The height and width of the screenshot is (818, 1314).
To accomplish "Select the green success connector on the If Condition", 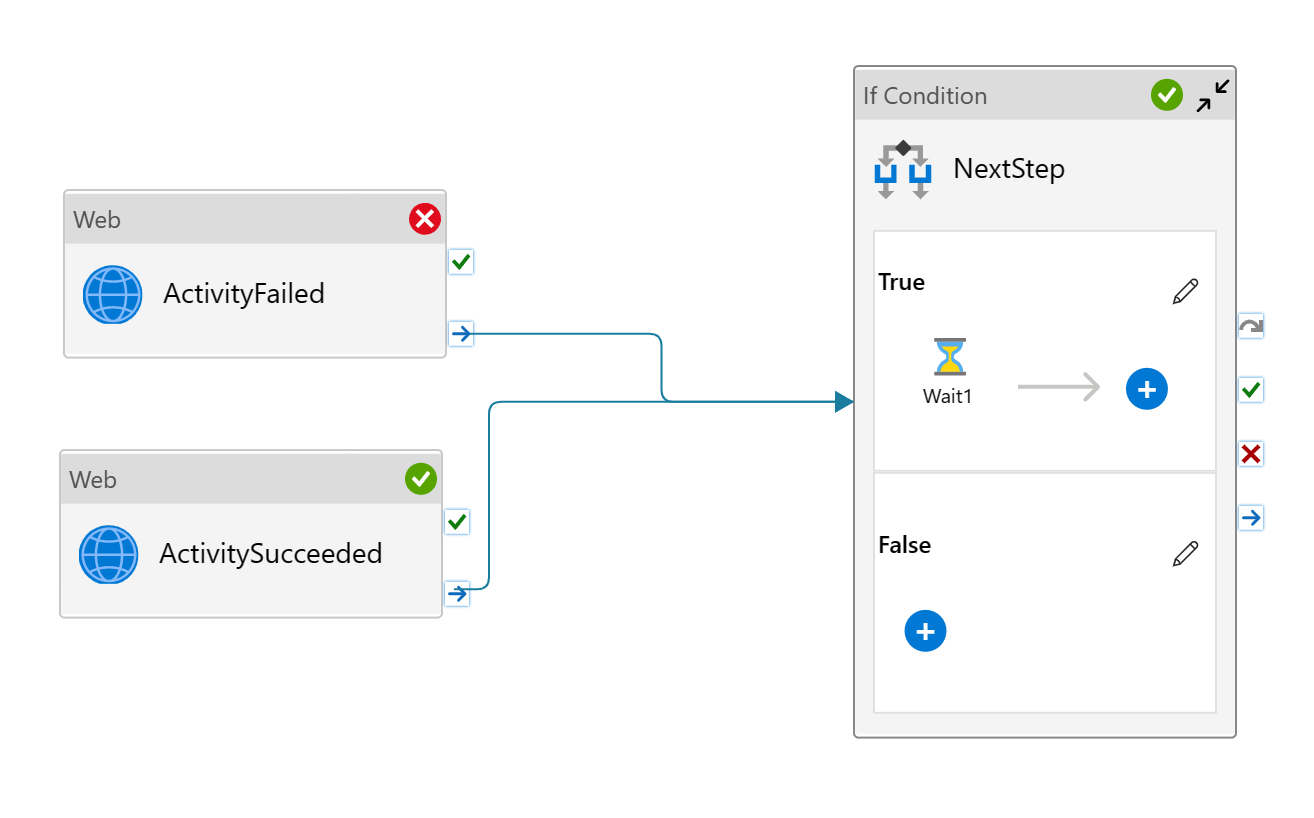I will pos(1250,389).
